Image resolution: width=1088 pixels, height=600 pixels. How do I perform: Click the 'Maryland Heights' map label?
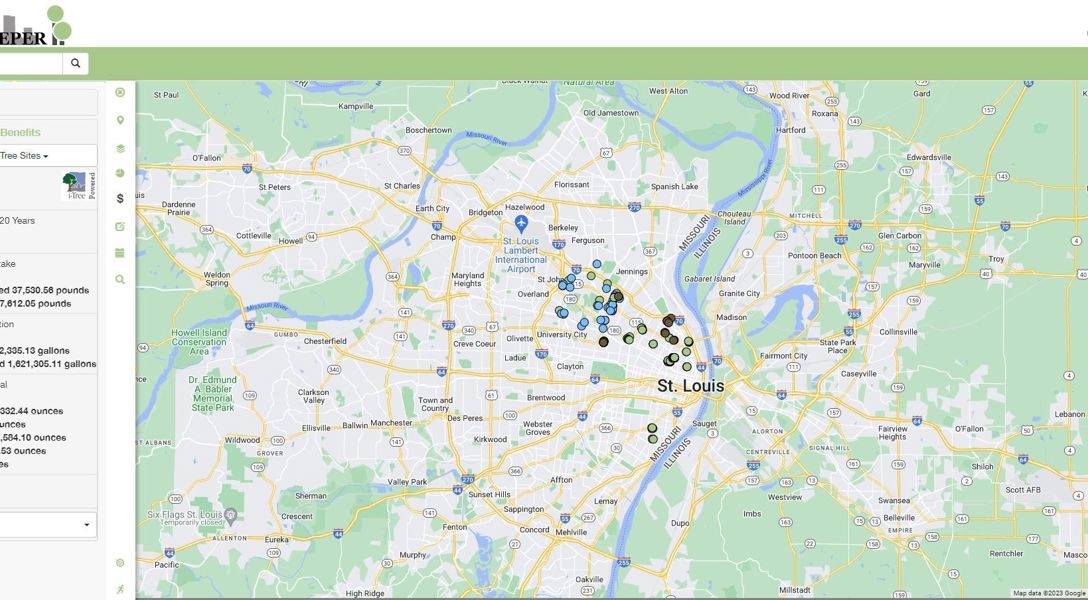pos(468,280)
